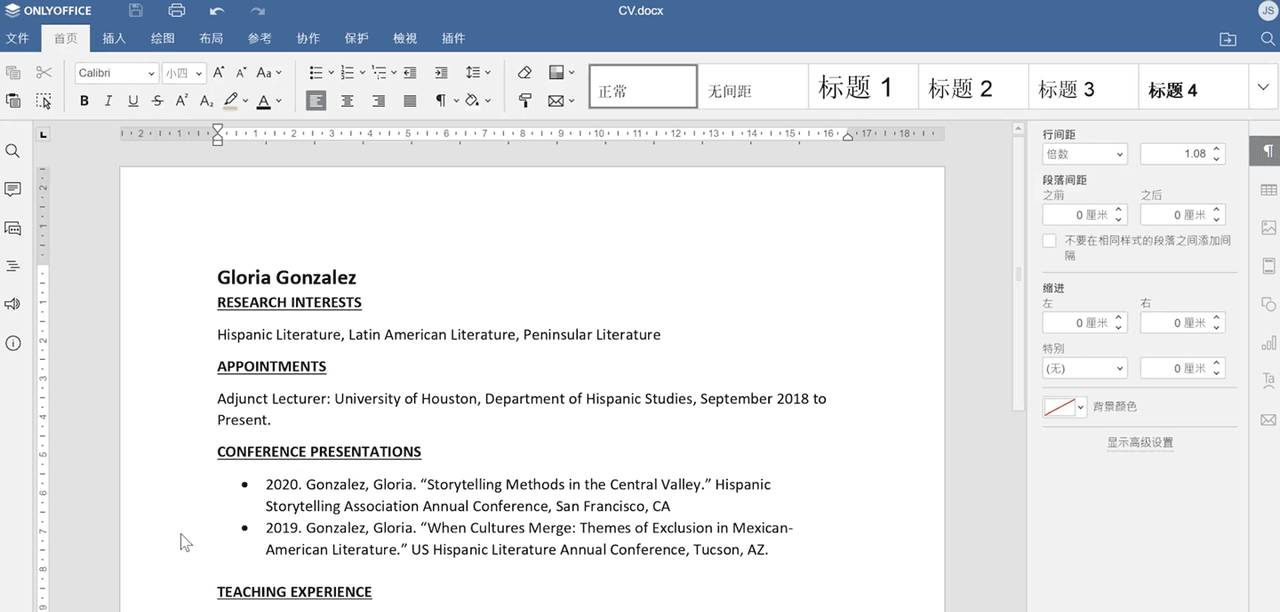Toggle bold formatting
Screen dimensions: 1280x612
pyautogui.click(x=84, y=100)
